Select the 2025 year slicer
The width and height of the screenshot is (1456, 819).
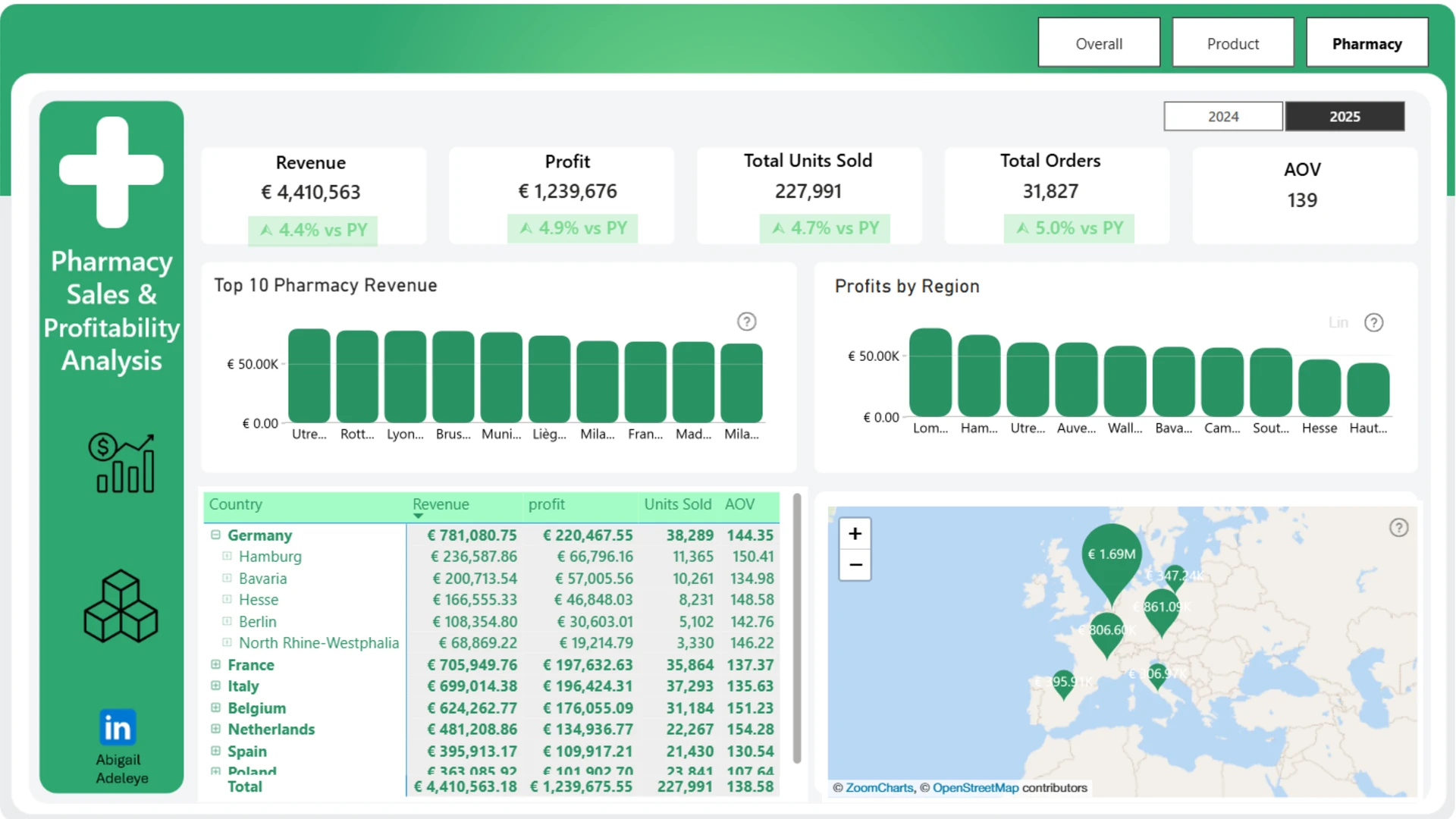coord(1345,116)
